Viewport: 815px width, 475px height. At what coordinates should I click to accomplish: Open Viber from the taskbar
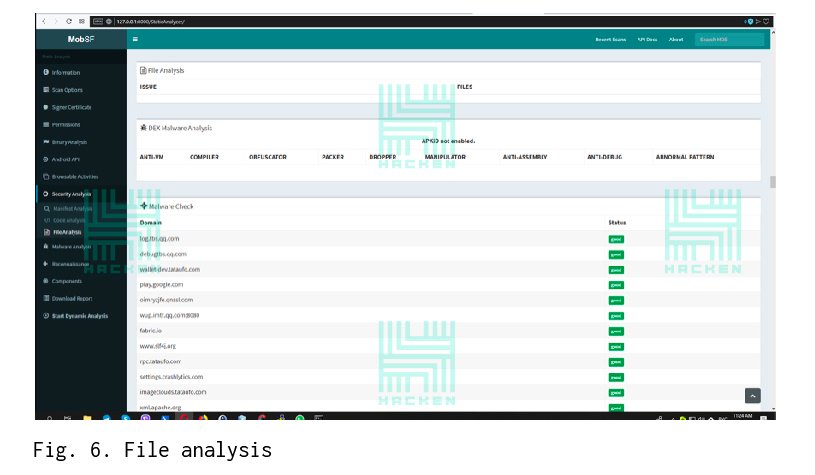point(146,417)
